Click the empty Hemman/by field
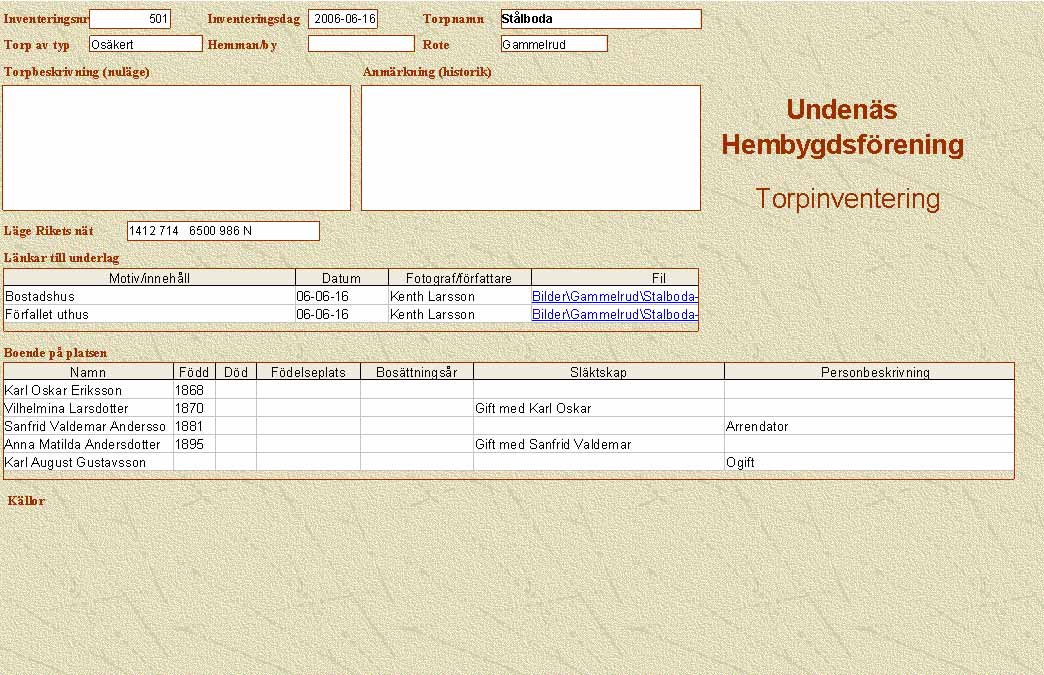Viewport: 1044px width, 675px height. [x=361, y=44]
